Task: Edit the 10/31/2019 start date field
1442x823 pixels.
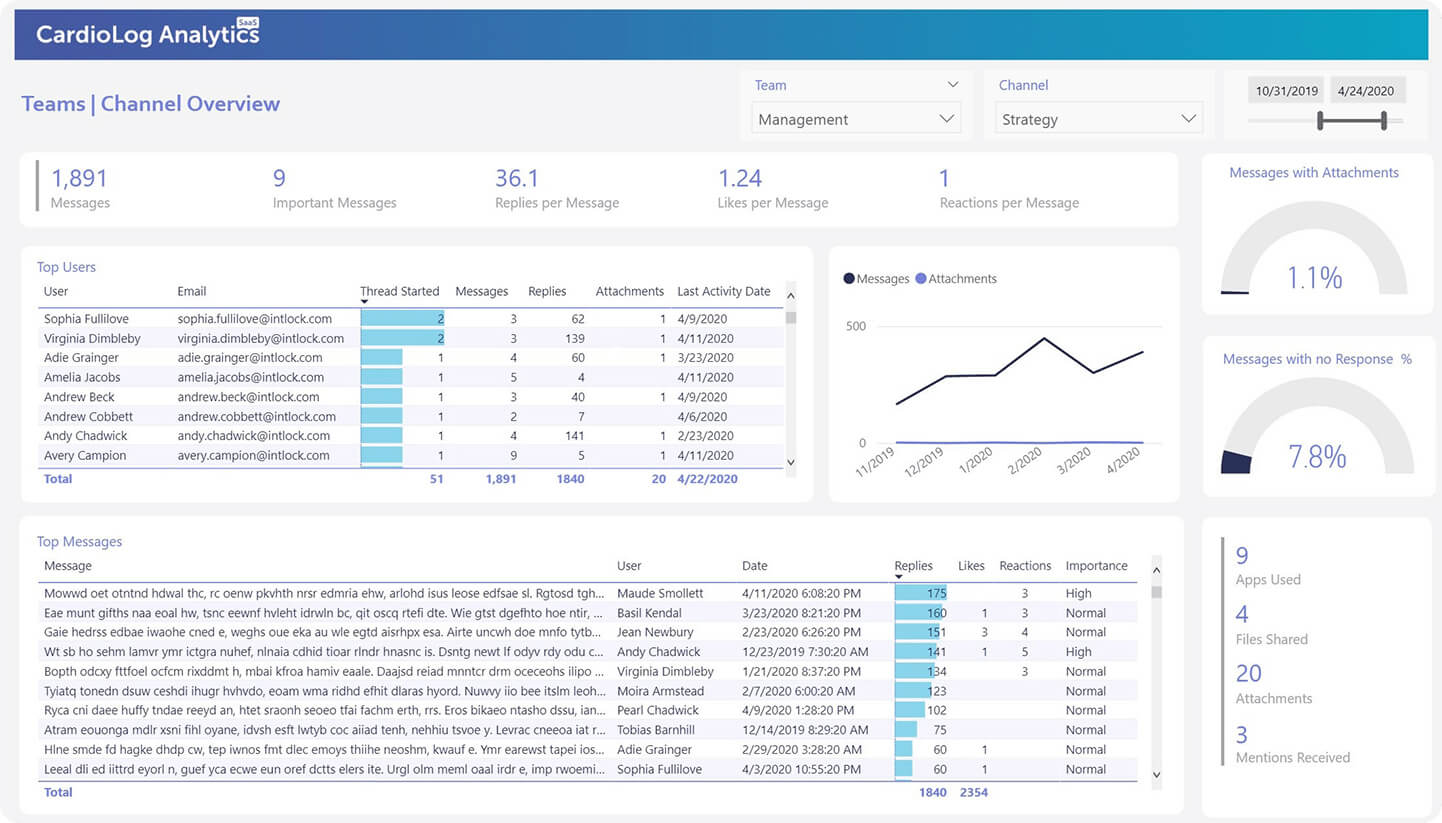Action: (x=1287, y=90)
